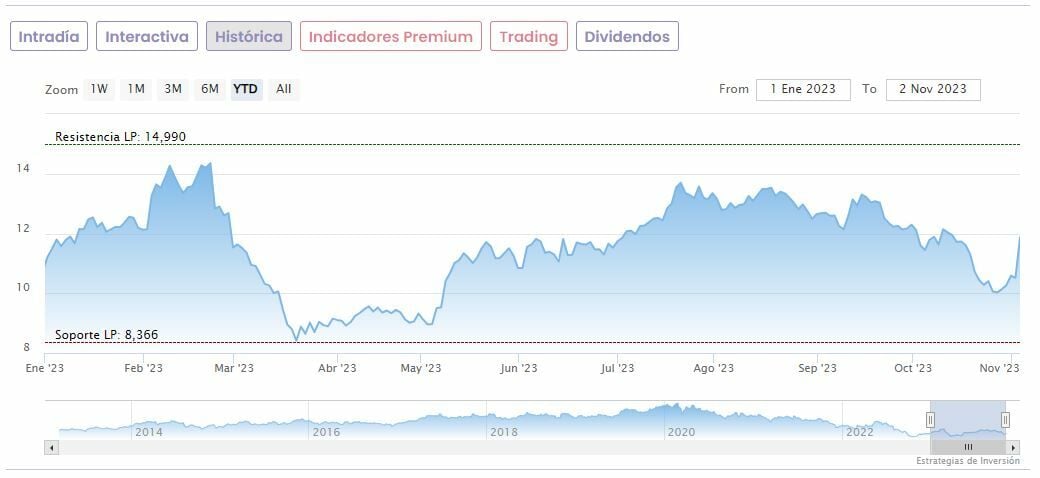
Task: Click the Estrategias de Inversión credit link
Action: (x=967, y=461)
